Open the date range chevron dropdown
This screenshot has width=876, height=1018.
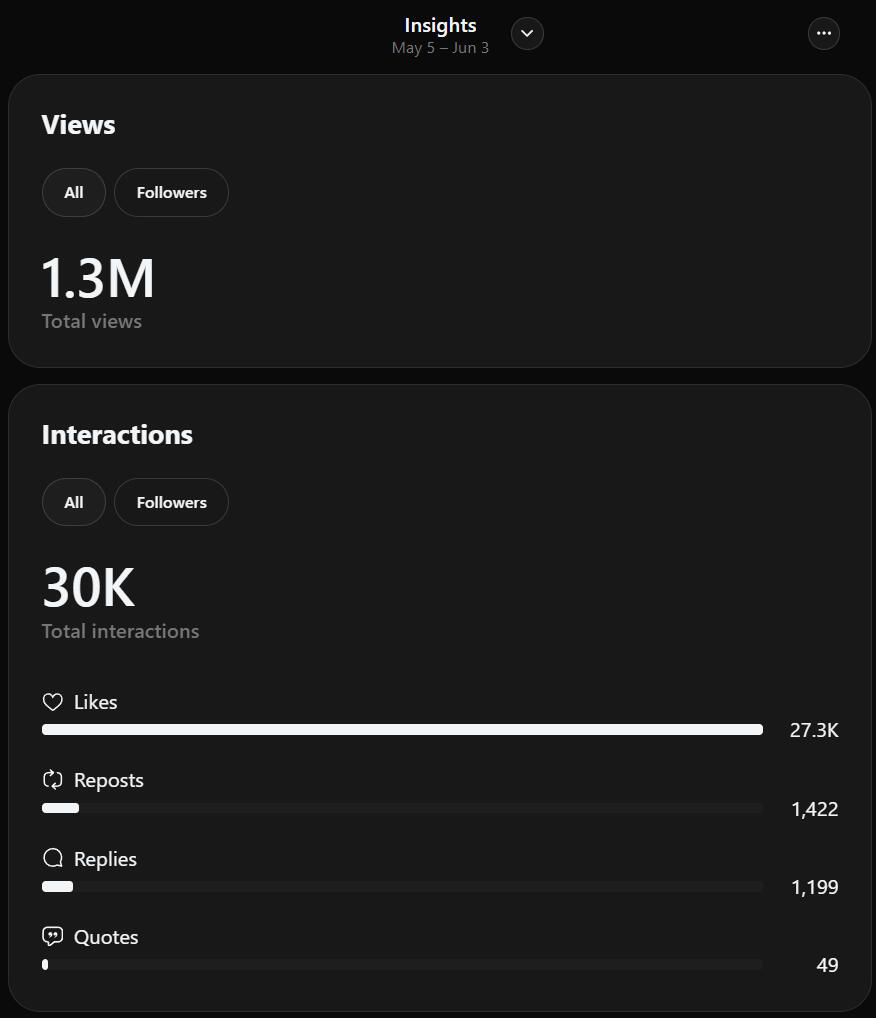pyautogui.click(x=527, y=33)
